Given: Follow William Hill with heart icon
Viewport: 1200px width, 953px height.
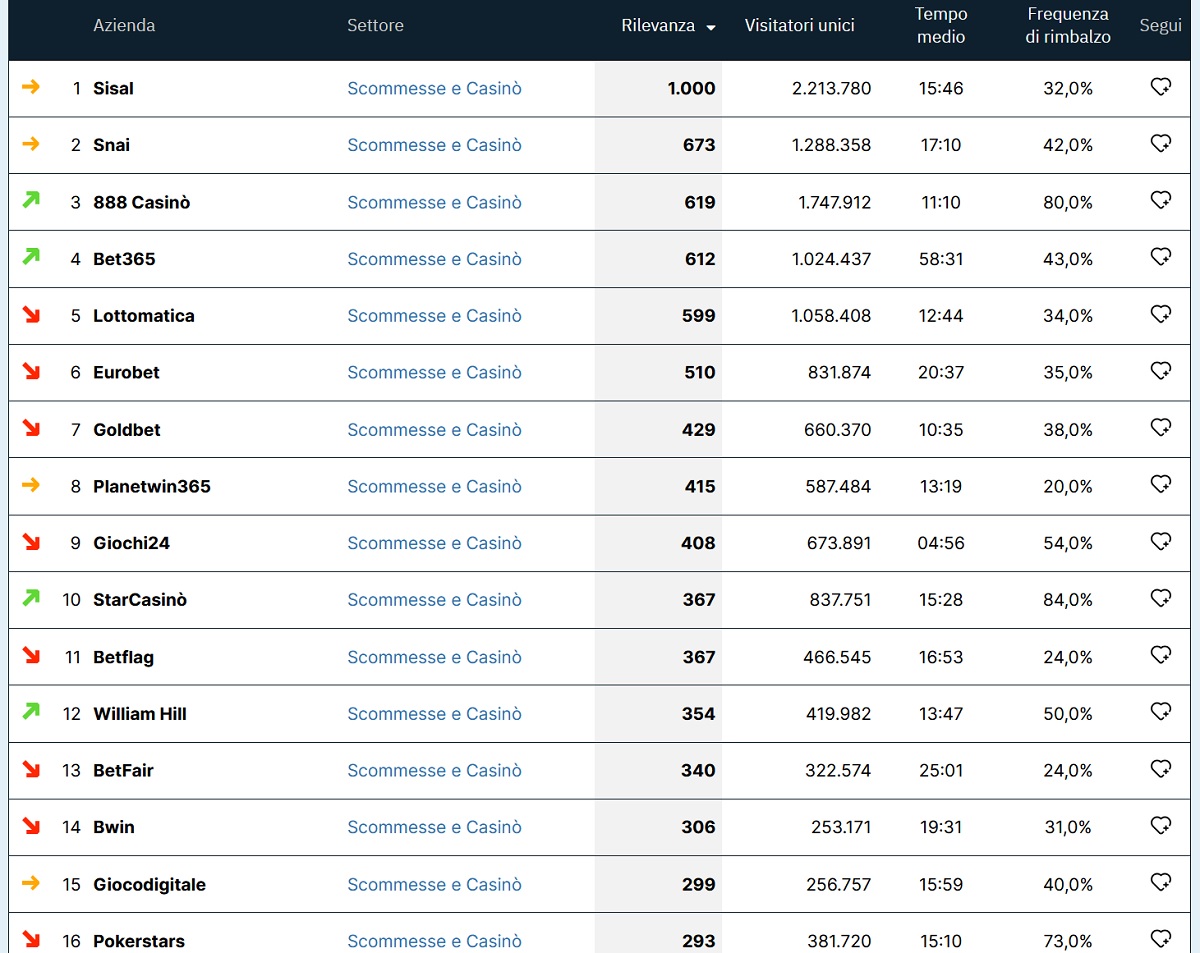Looking at the screenshot, I should tap(1160, 712).
